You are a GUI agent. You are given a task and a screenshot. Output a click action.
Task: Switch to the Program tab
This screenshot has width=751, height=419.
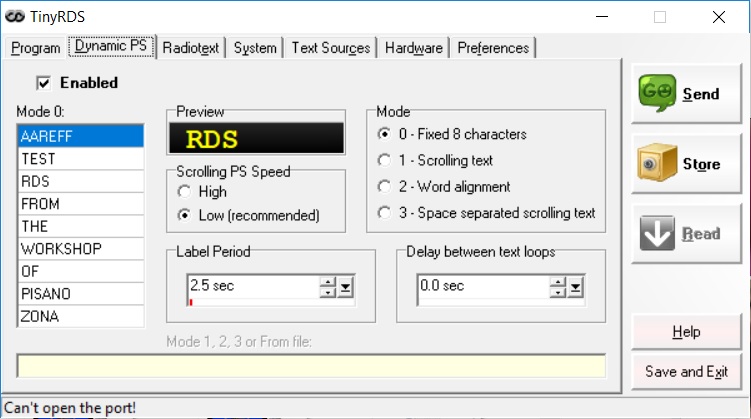click(36, 48)
